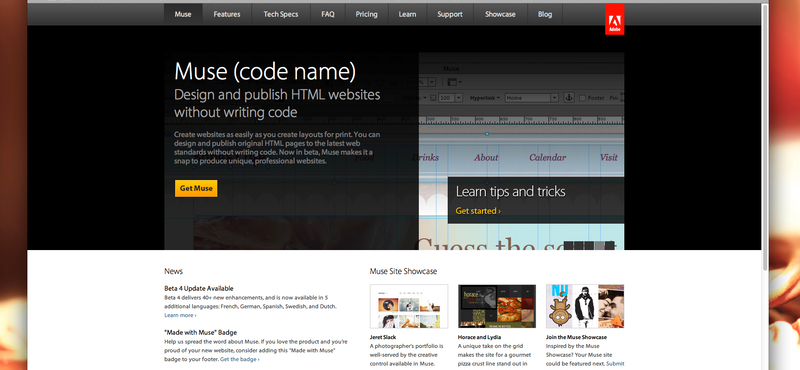Screen dimensions: 800x370
Task: Open the Jeret Slack showcase thumbnail
Action: [x=409, y=306]
